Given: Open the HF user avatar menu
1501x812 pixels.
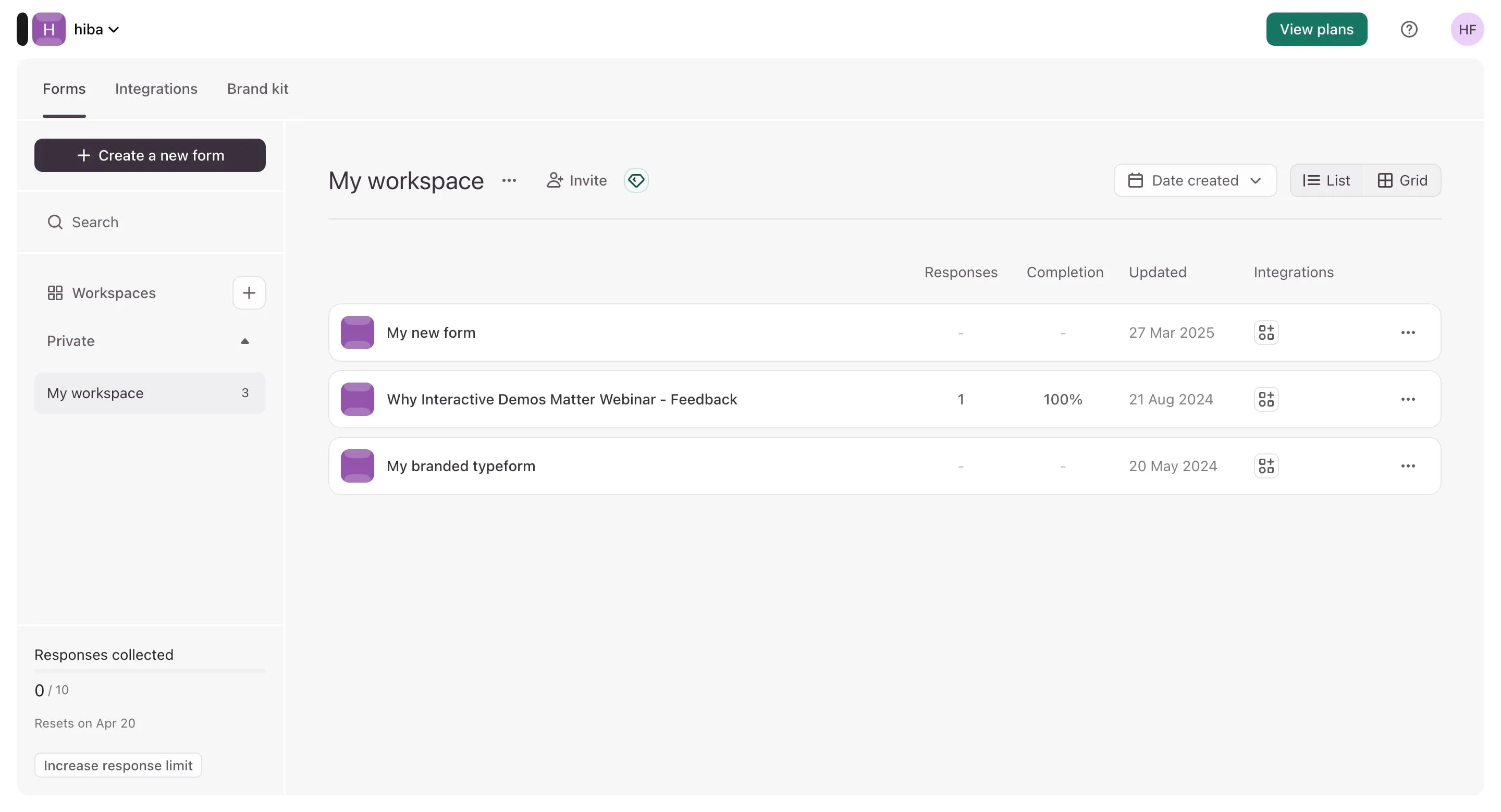Looking at the screenshot, I should (x=1467, y=29).
